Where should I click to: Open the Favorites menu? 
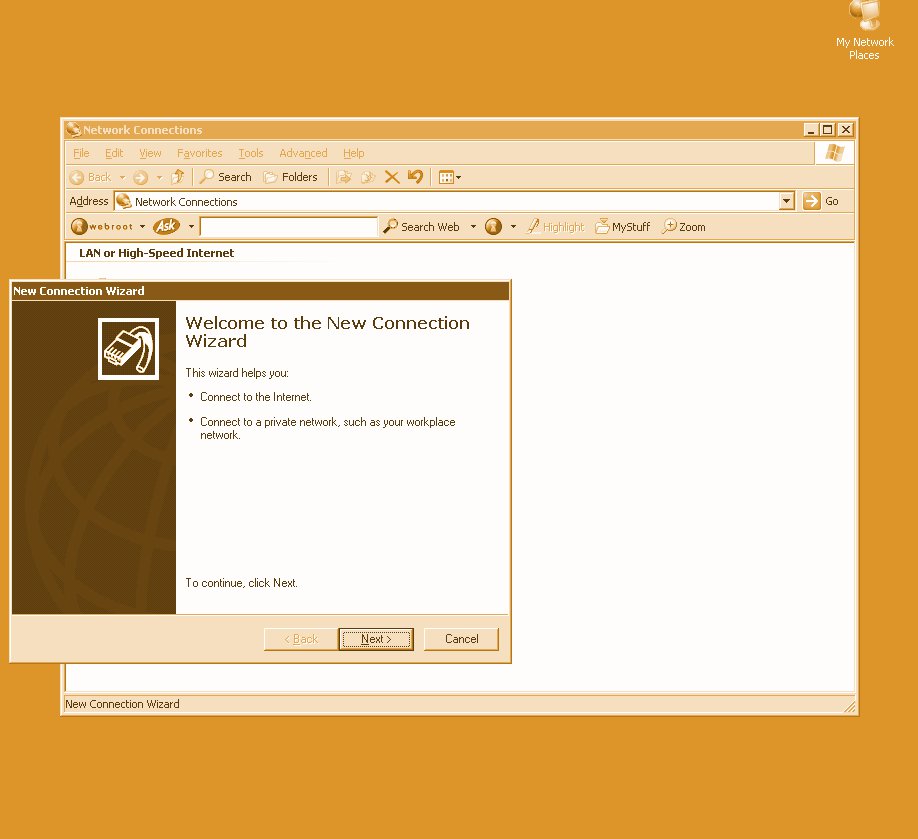coord(200,153)
